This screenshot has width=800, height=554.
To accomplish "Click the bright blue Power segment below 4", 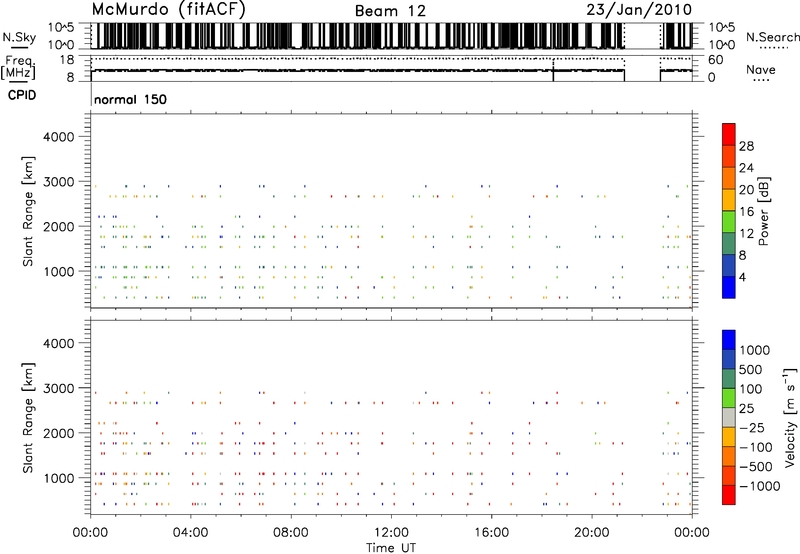I will pyautogui.click(x=729, y=287).
